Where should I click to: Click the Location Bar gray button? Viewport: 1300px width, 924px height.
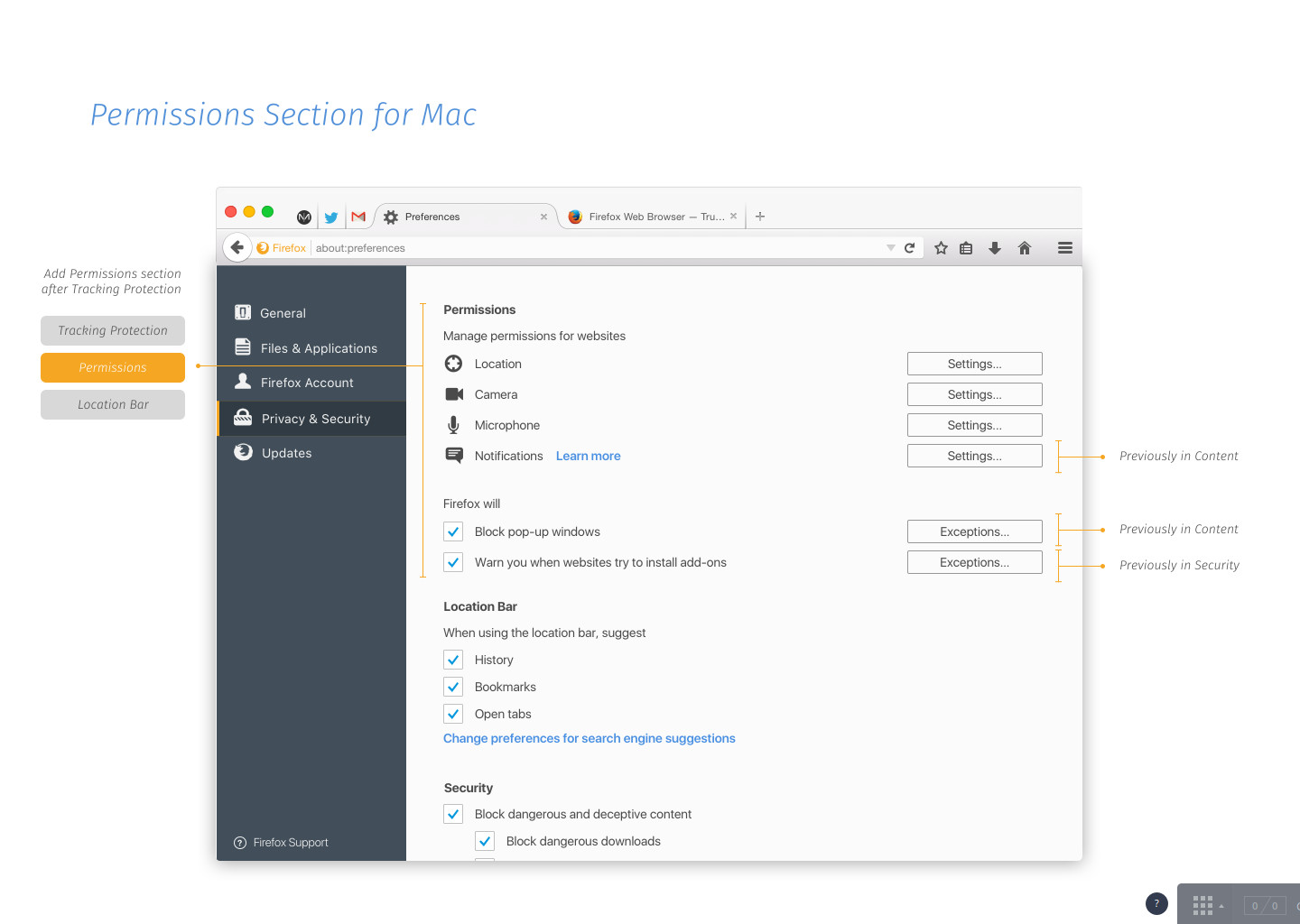pyautogui.click(x=113, y=404)
